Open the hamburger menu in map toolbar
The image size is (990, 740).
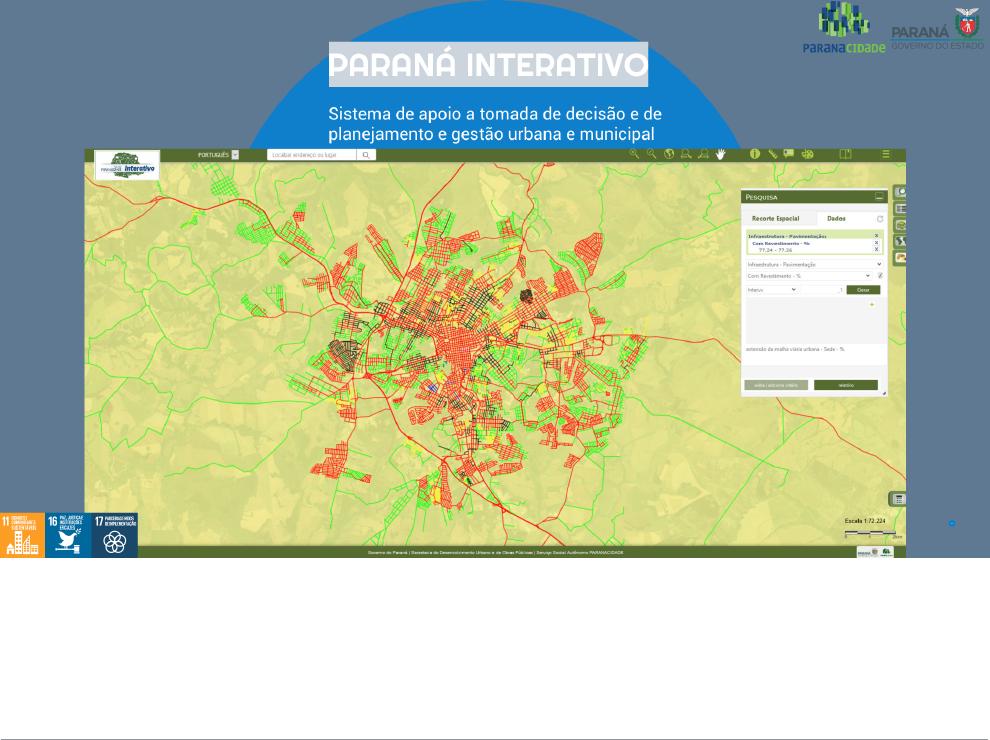[x=885, y=155]
